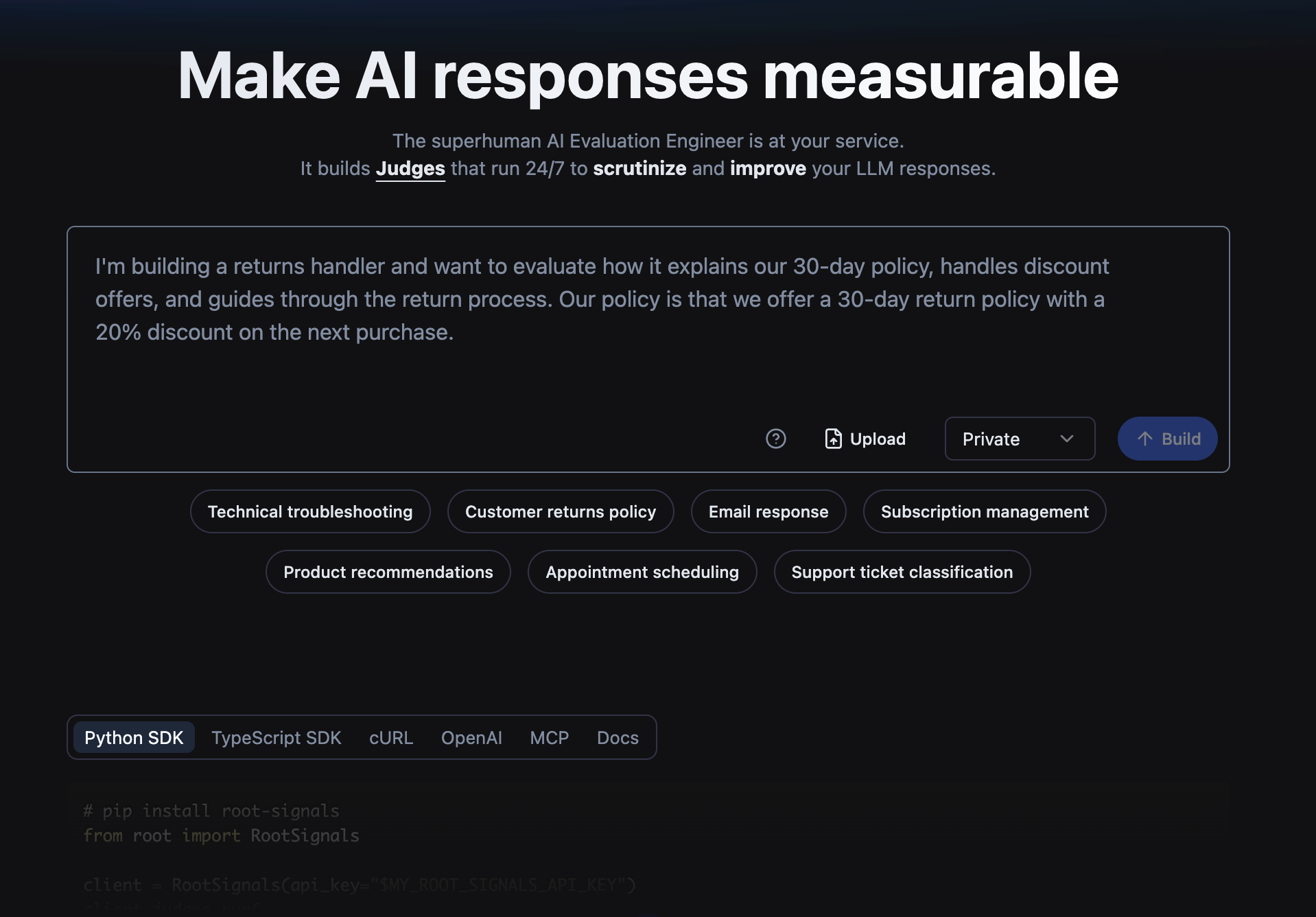
Task: Pick Support ticket classification example
Action: pyautogui.click(x=902, y=572)
